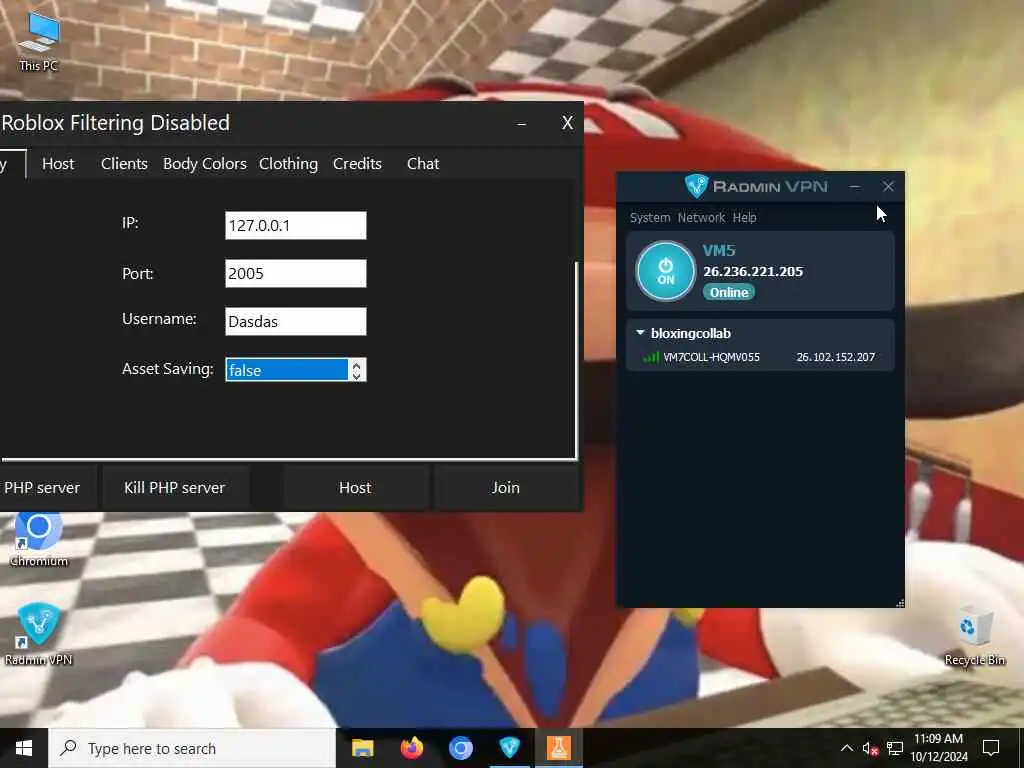Close the Roblox Filtering Disabled window
Image resolution: width=1024 pixels, height=768 pixels.
pyautogui.click(x=567, y=123)
